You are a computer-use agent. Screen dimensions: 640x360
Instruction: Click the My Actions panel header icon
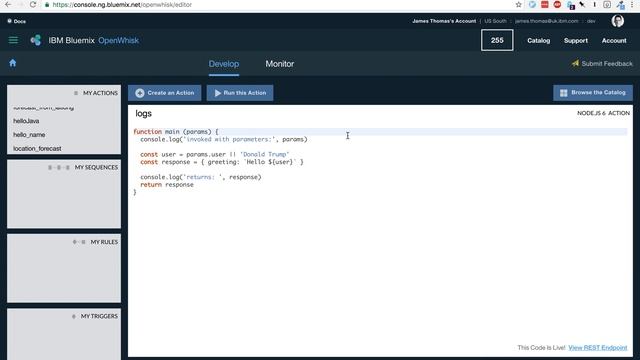[76, 93]
